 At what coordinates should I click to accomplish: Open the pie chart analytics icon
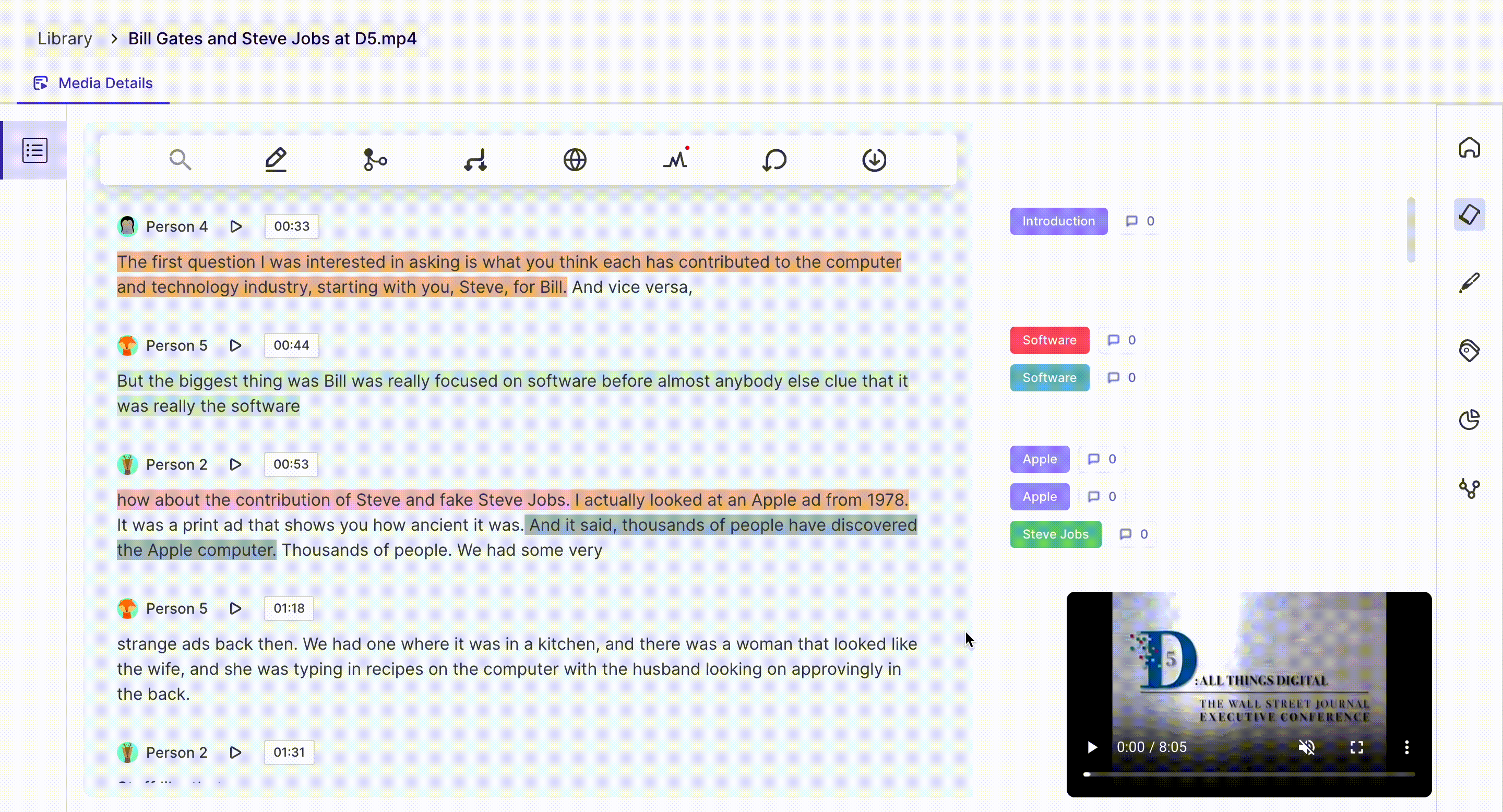tap(1469, 420)
